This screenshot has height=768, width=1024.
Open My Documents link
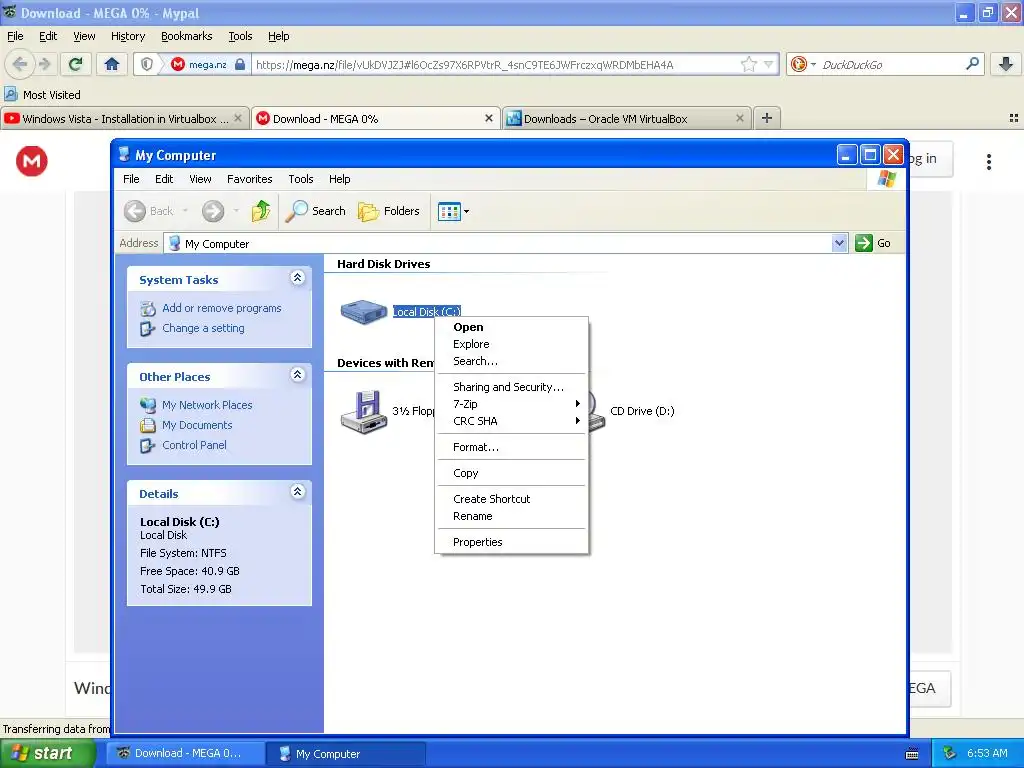pos(197,425)
